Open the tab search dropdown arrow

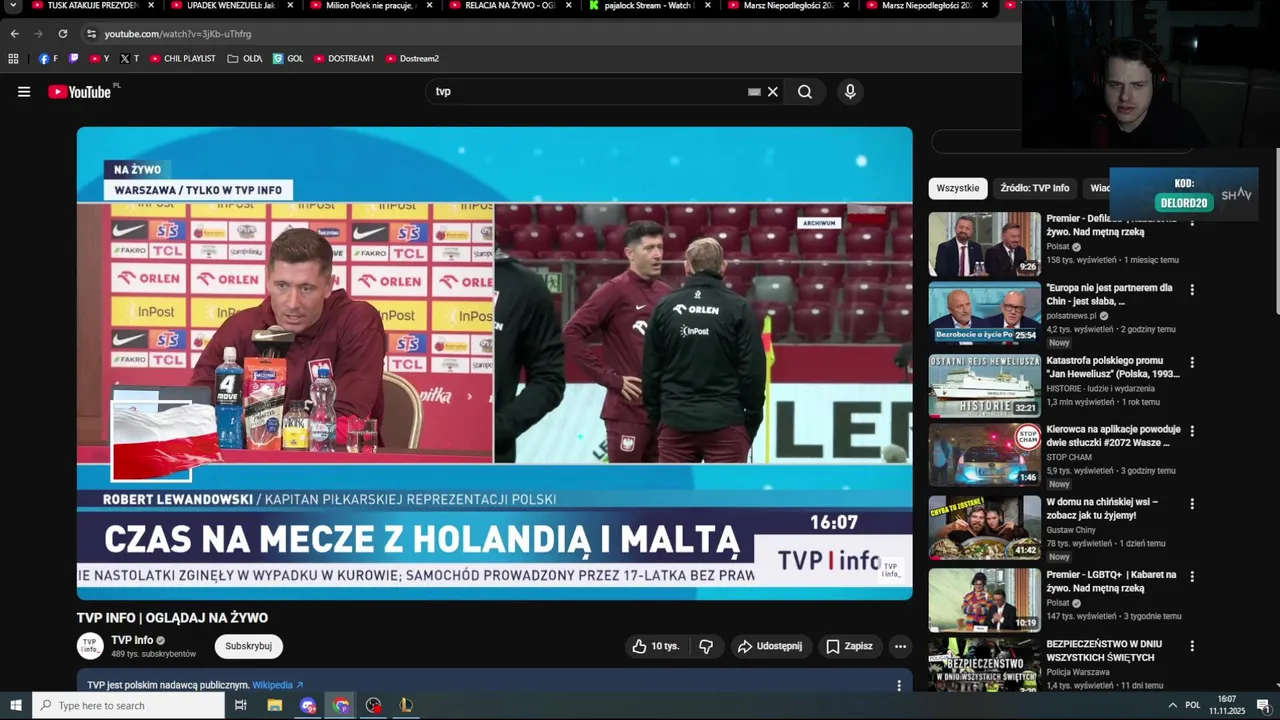pyautogui.click(x=13, y=6)
